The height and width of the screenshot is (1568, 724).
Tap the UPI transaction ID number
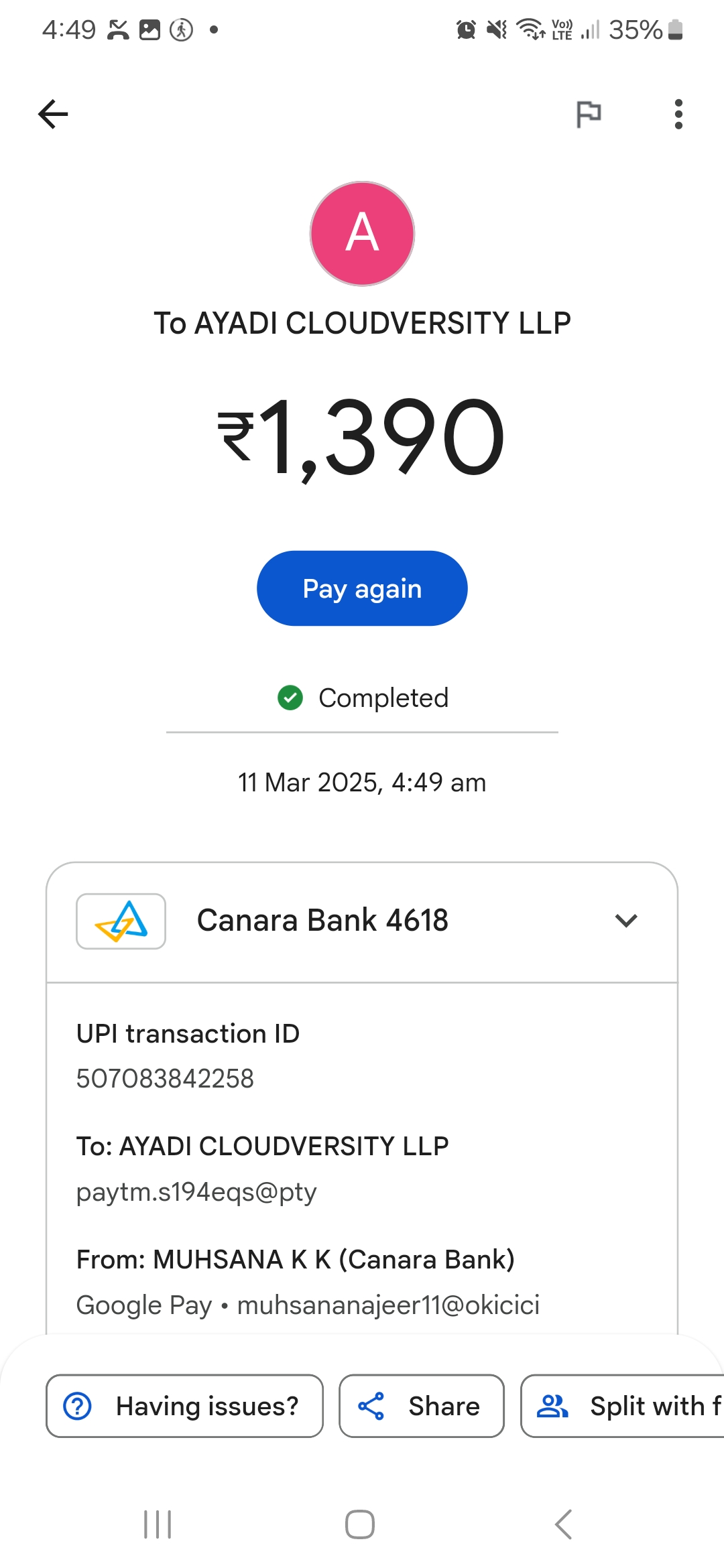click(x=165, y=1079)
